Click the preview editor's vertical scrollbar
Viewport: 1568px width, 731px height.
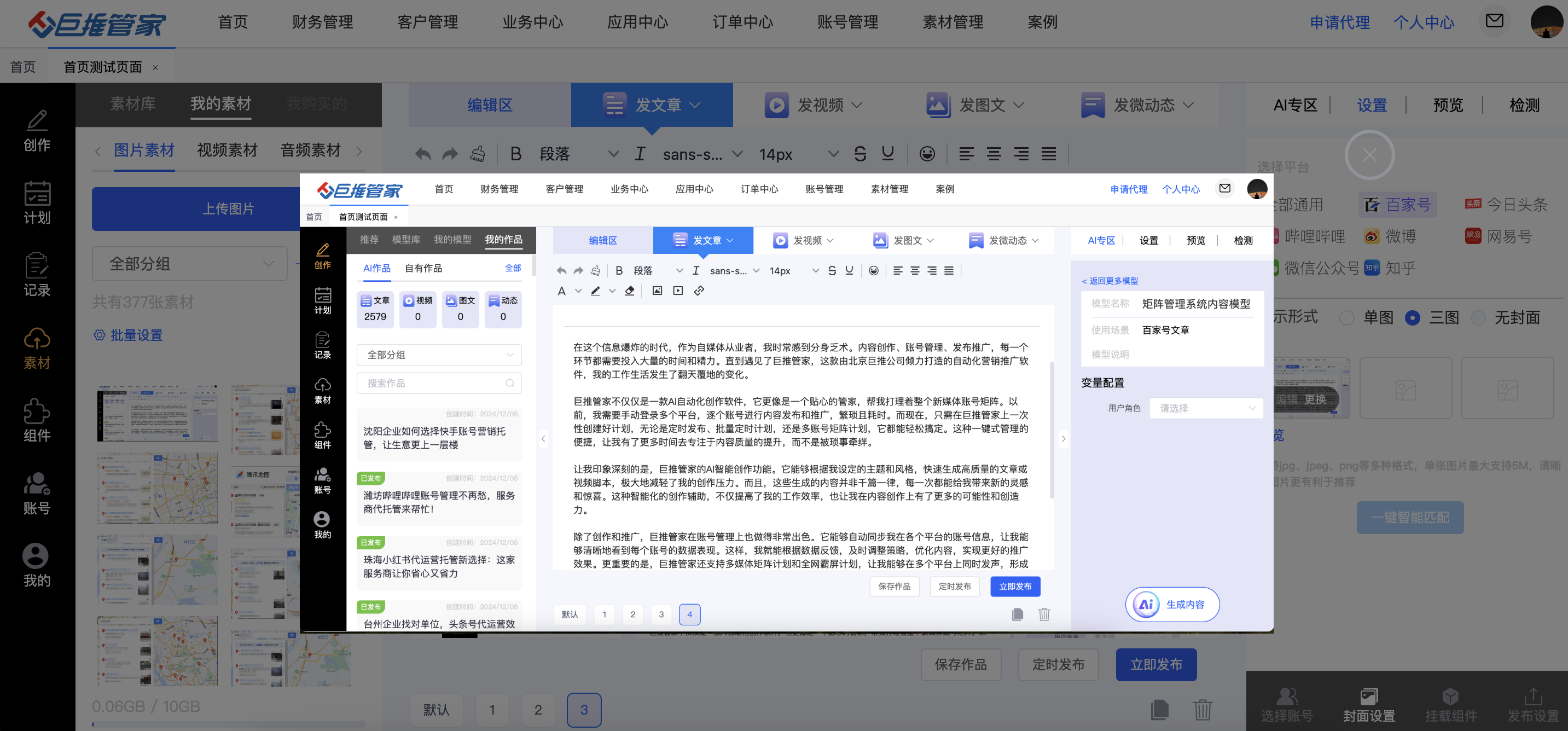click(1052, 430)
